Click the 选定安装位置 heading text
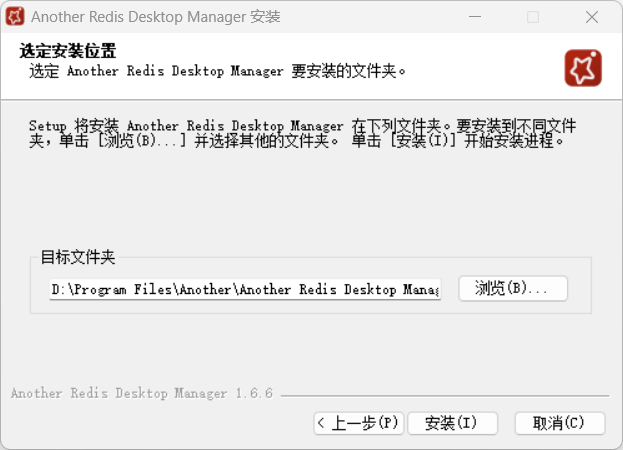 click(68, 51)
